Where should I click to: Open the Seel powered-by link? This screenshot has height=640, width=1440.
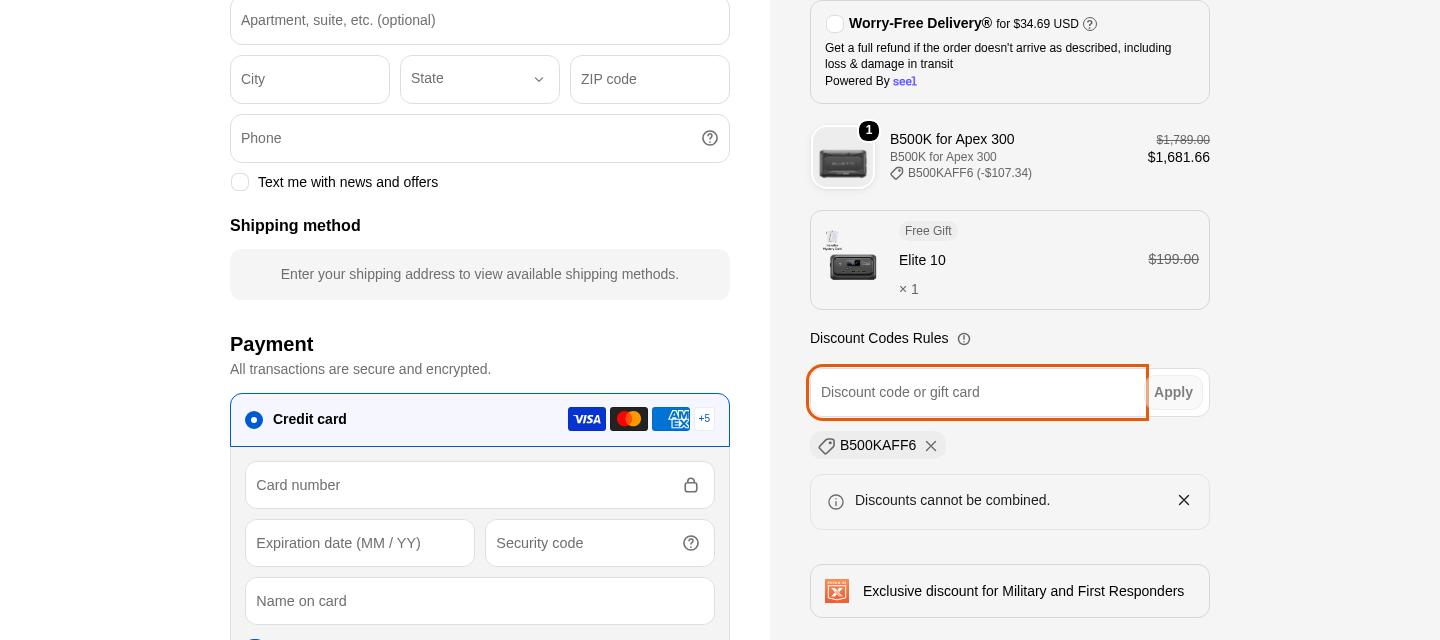(905, 81)
